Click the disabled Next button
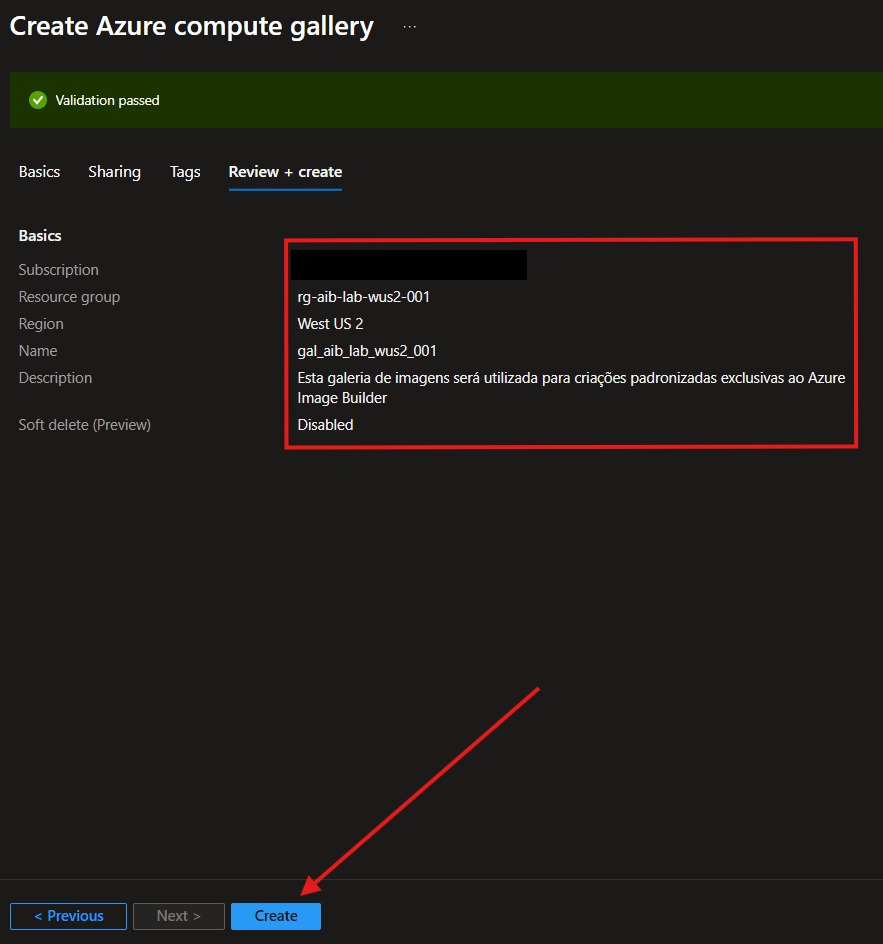The height and width of the screenshot is (944, 883). (x=179, y=916)
